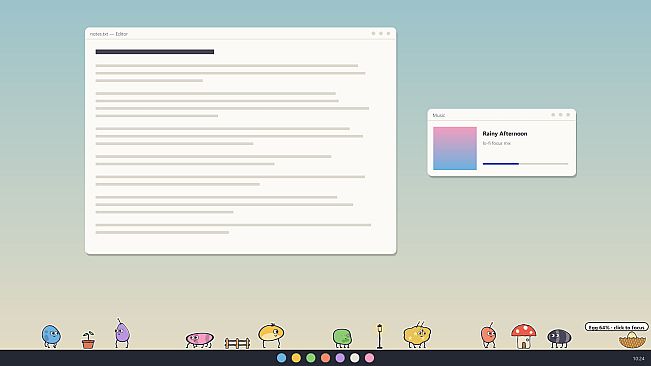
Task: Click the dark striped beetle creature
Action: pyautogui.click(x=559, y=338)
